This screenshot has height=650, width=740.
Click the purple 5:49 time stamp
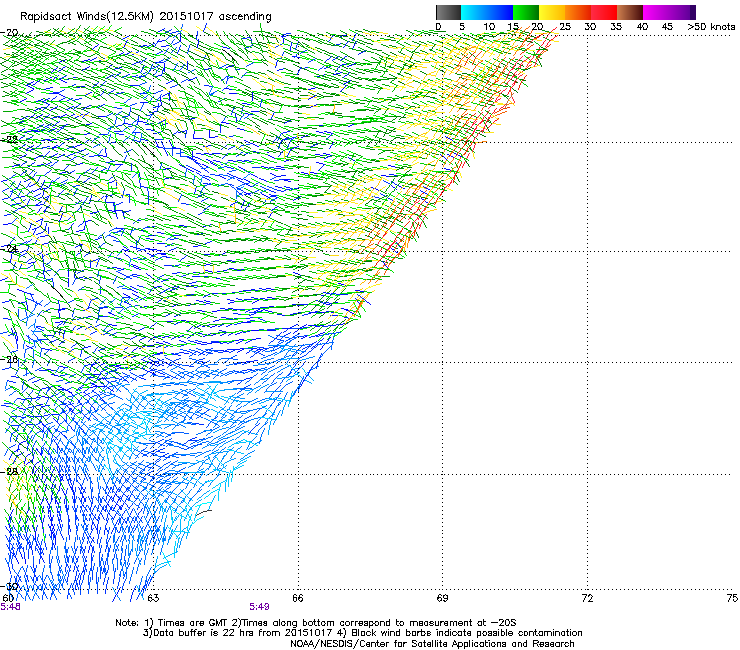[x=260, y=607]
